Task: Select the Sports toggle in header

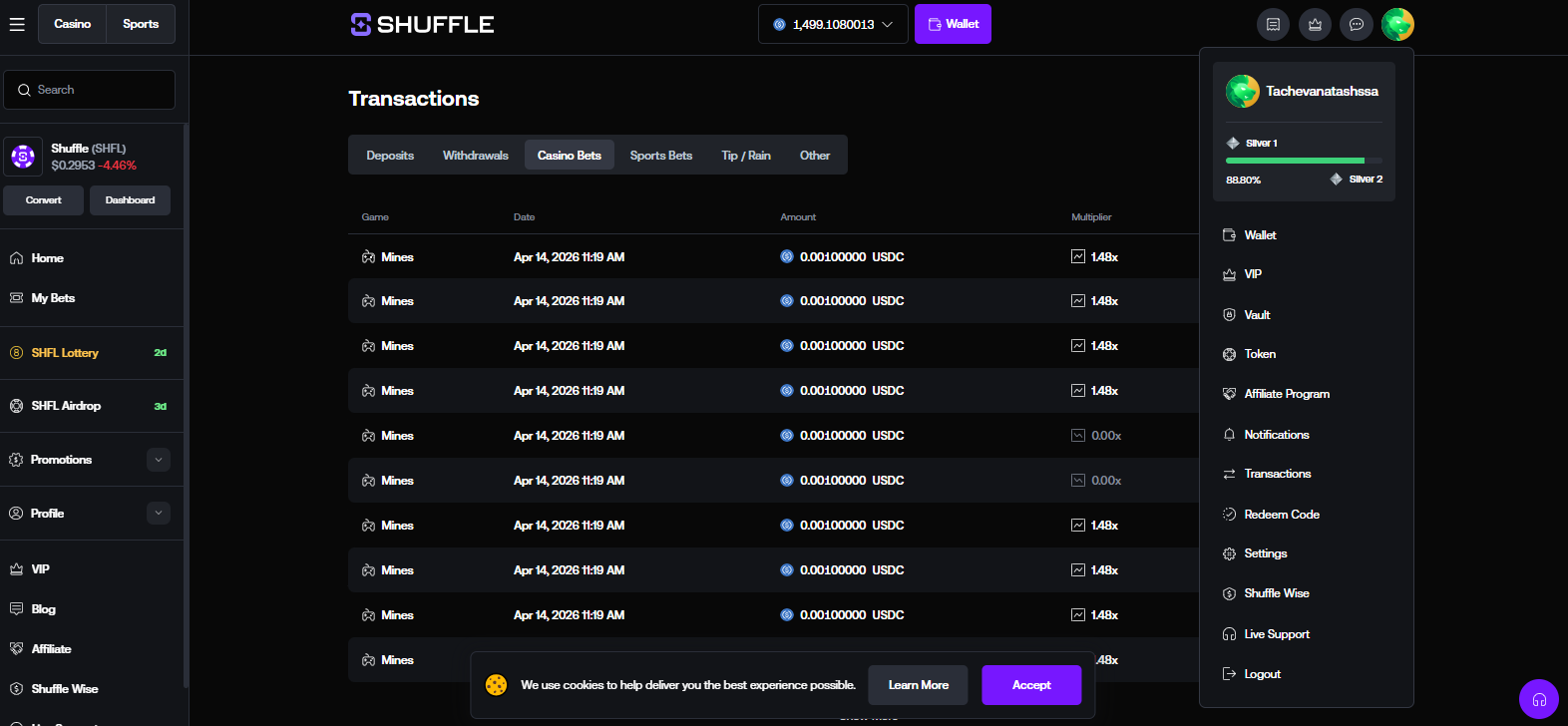Action: click(x=141, y=24)
